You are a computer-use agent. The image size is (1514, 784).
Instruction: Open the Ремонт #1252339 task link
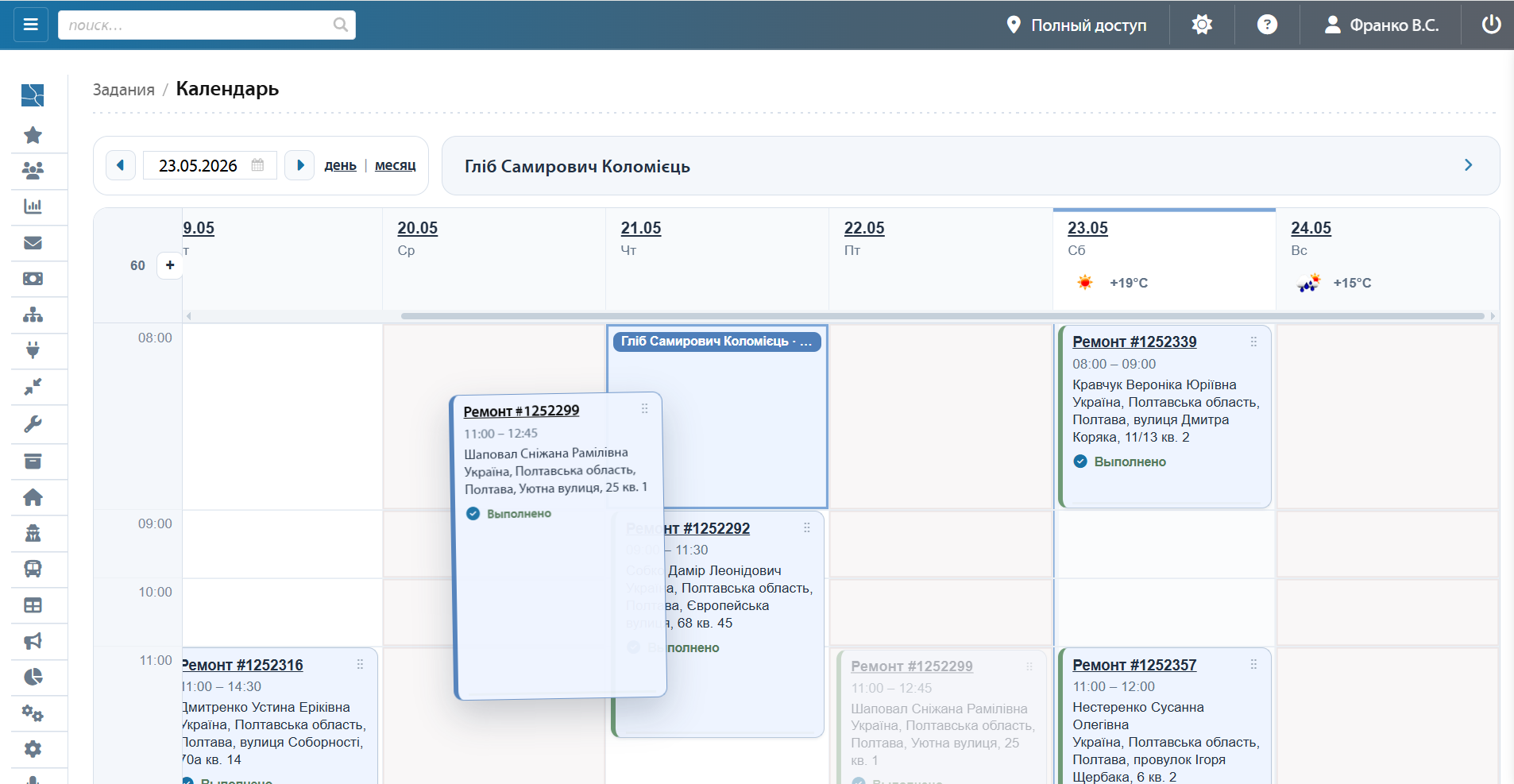click(x=1134, y=342)
